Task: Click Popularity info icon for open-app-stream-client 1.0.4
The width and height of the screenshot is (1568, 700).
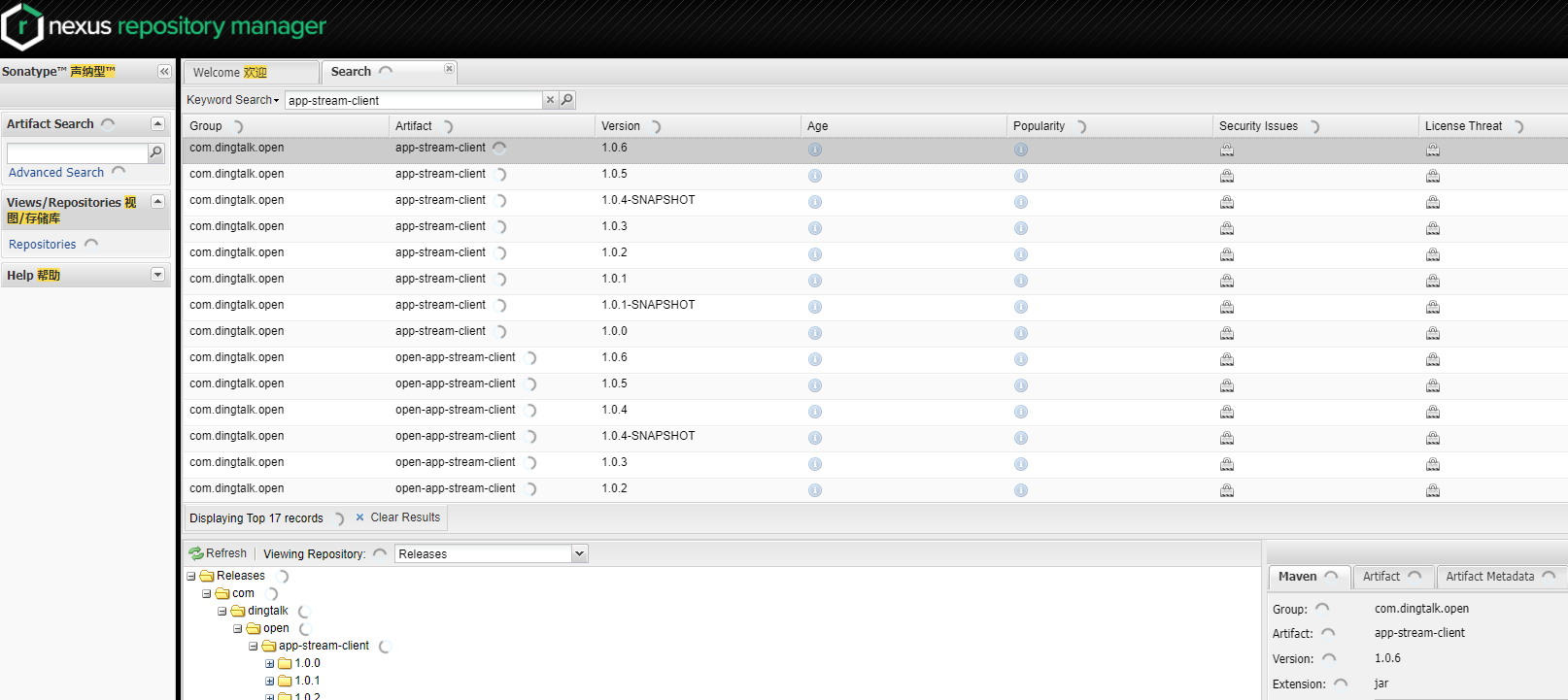Action: point(1021,412)
